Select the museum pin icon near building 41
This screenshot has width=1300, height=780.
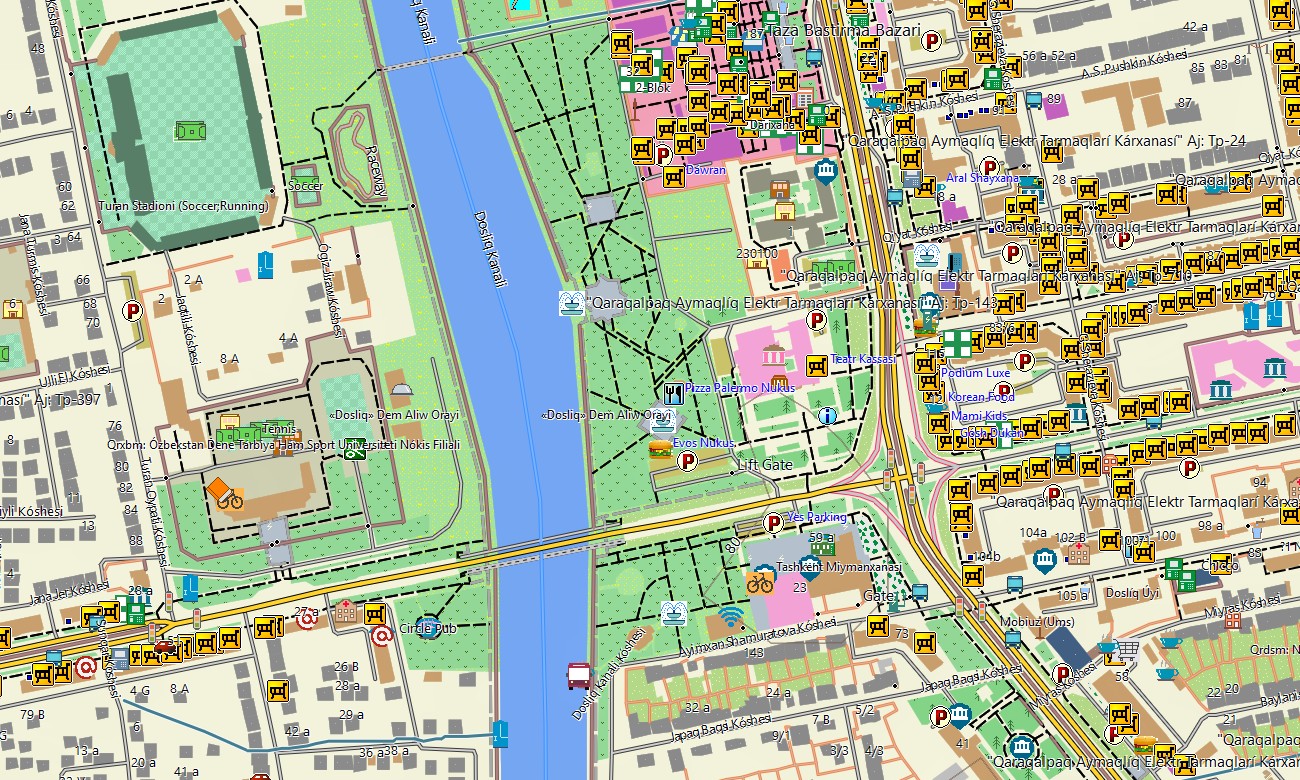[960, 716]
